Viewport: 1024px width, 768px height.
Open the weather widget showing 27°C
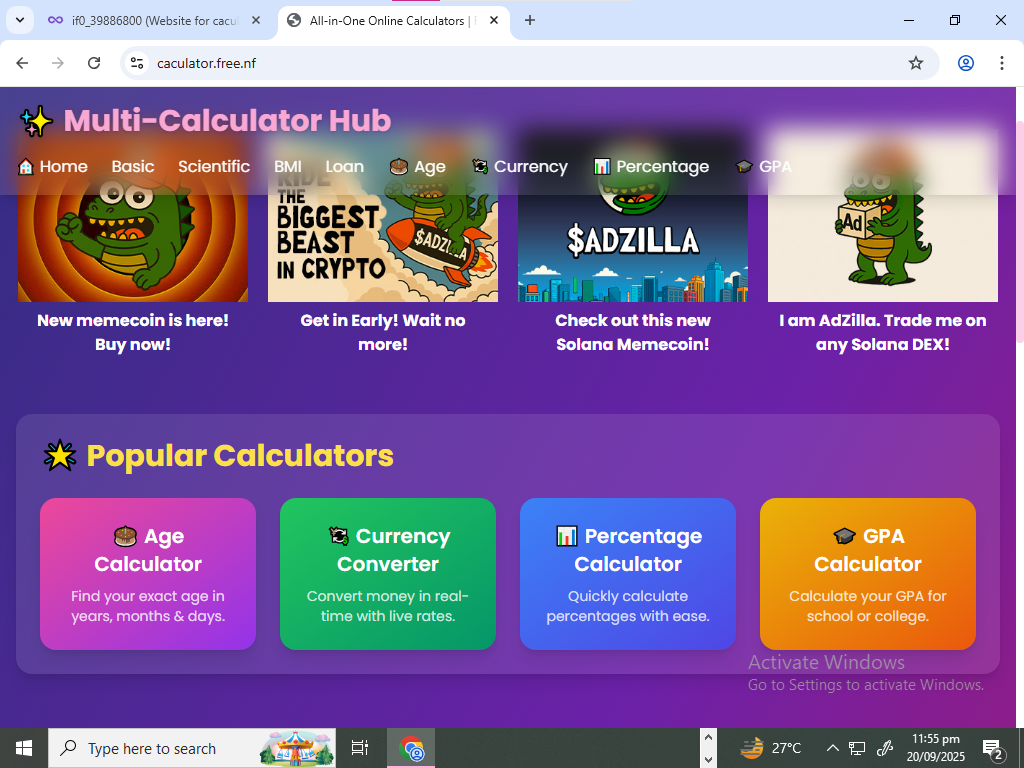pos(771,748)
